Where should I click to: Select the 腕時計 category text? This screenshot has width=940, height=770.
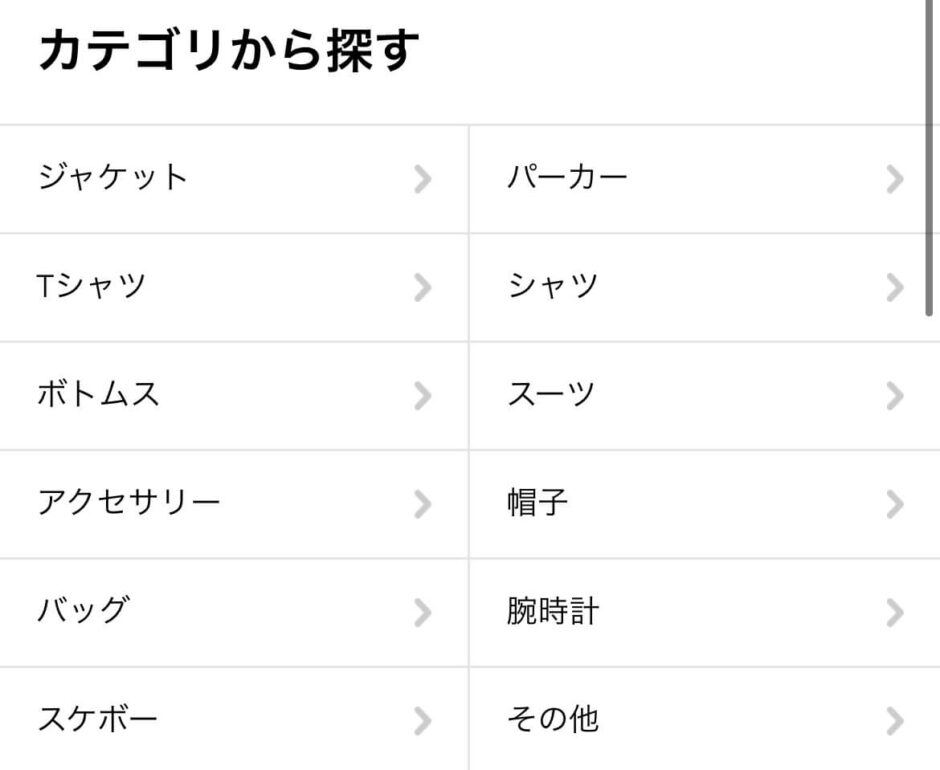(552, 611)
